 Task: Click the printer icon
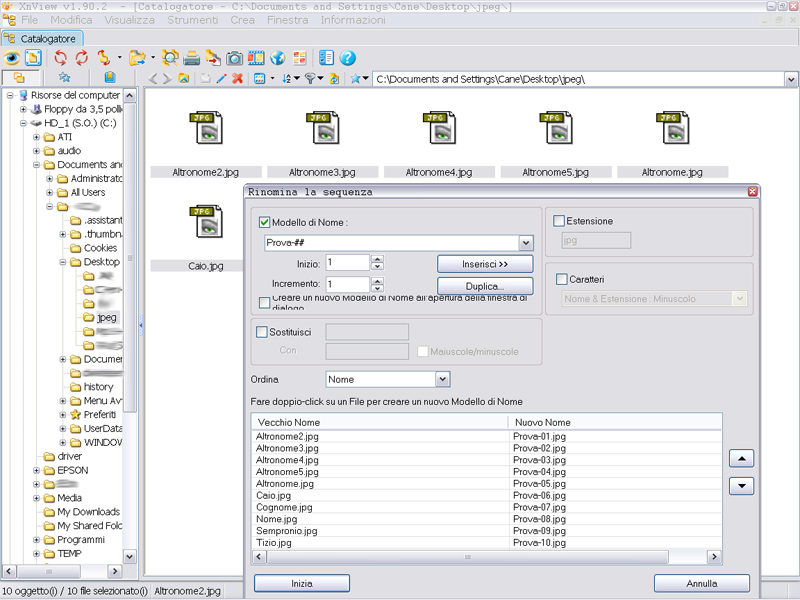click(191, 58)
